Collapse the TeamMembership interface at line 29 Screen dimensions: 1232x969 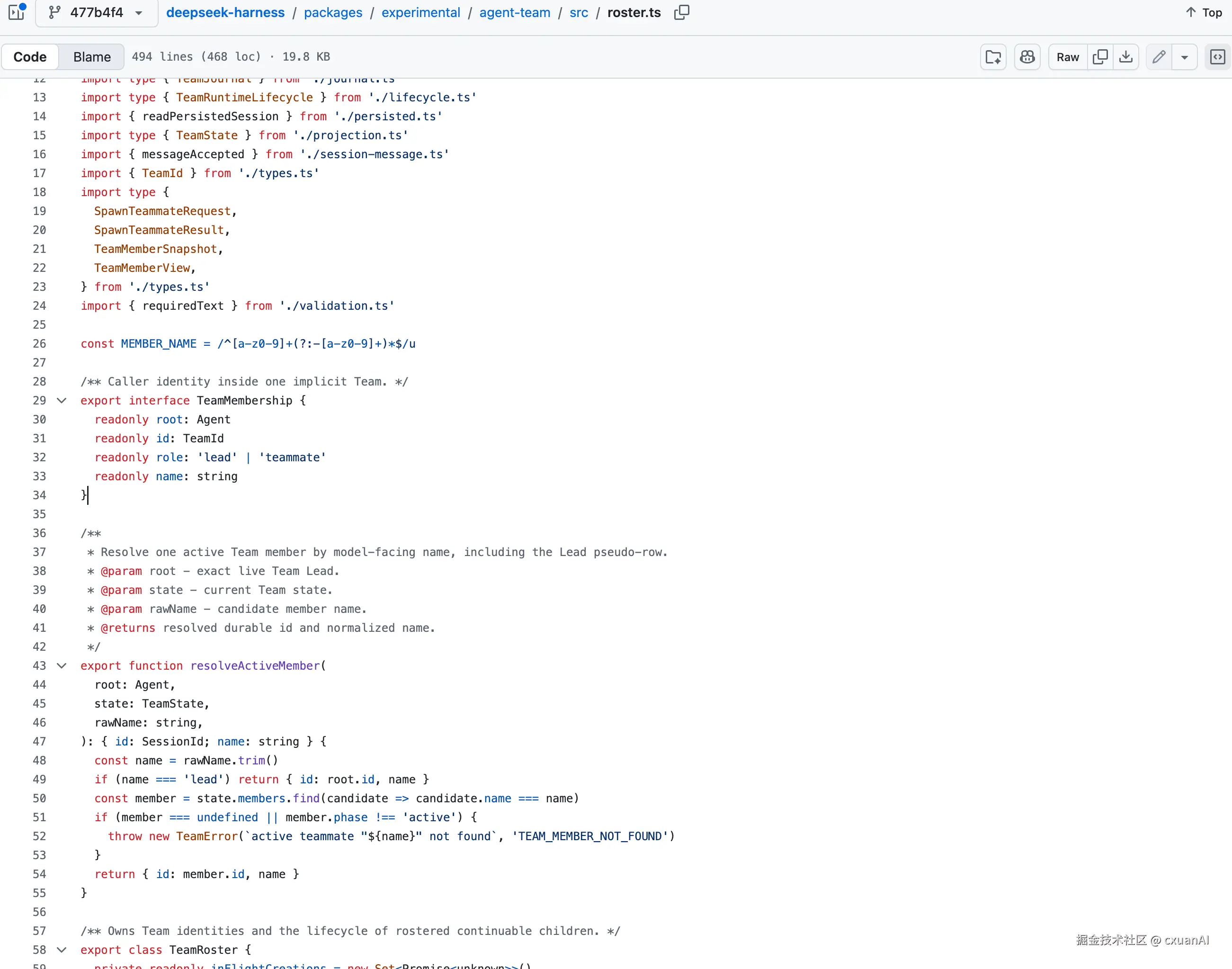(x=62, y=401)
